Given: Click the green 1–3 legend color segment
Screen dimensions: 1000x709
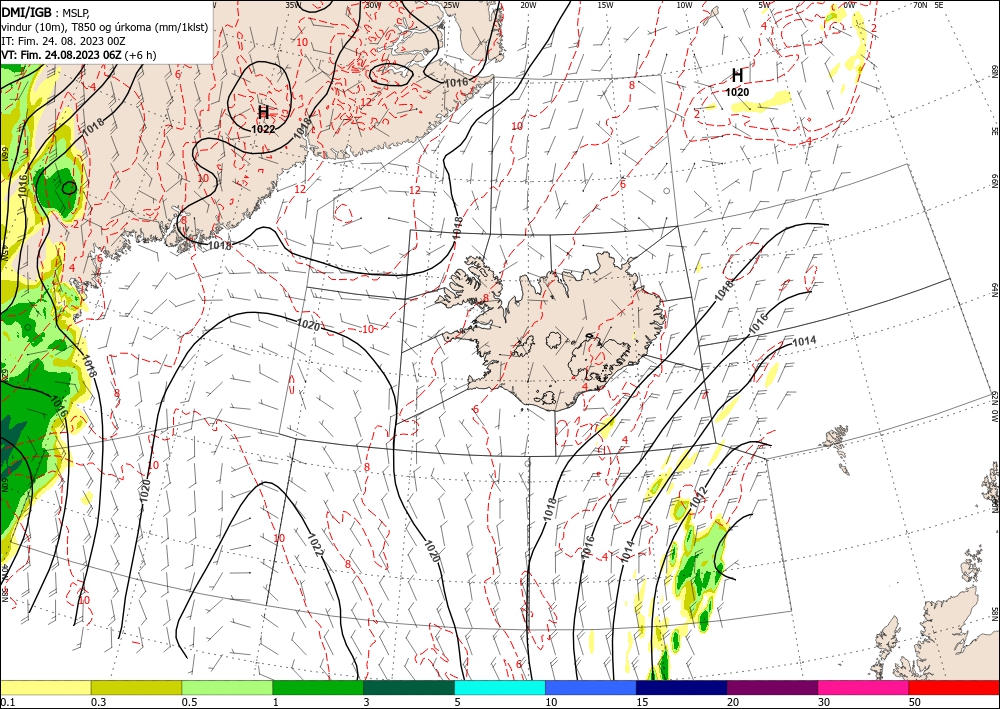Looking at the screenshot, I should click(318, 687).
